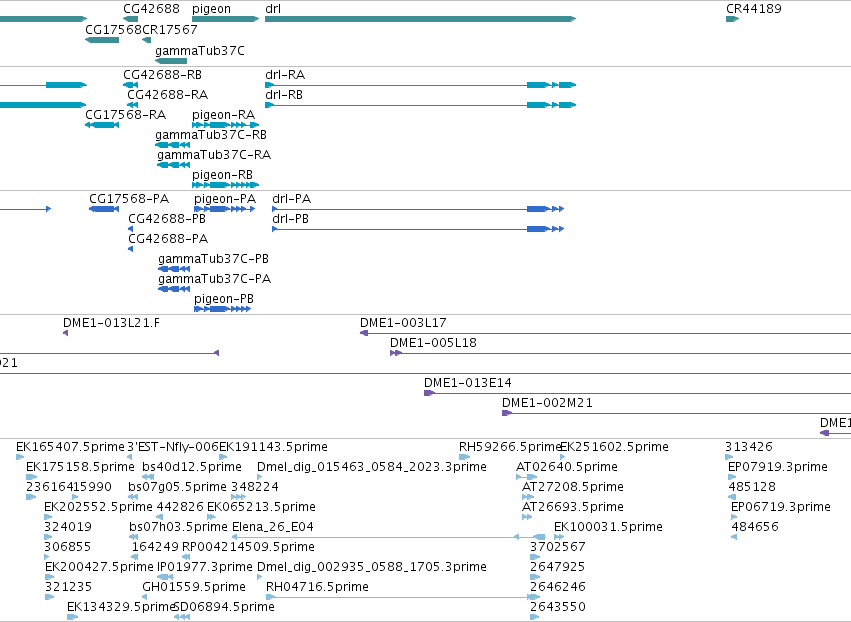Click the gammaTub37C-PA protein label
Viewport: 851px width, 622px height.
[214, 280]
